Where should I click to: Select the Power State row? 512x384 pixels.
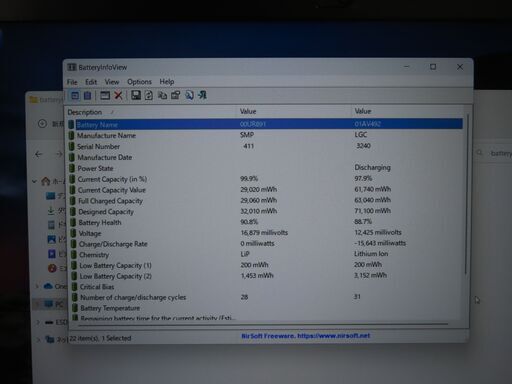point(265,168)
